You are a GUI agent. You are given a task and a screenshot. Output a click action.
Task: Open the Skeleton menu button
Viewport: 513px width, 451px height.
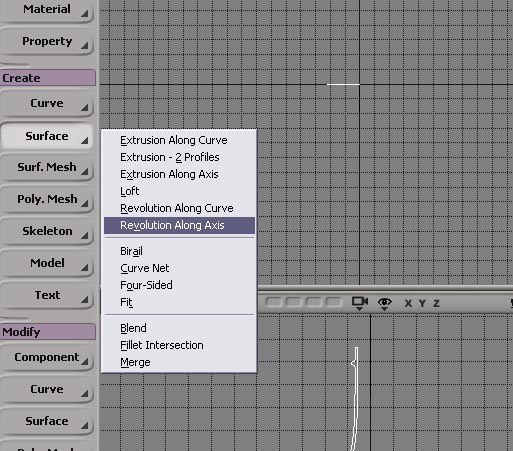point(47,231)
